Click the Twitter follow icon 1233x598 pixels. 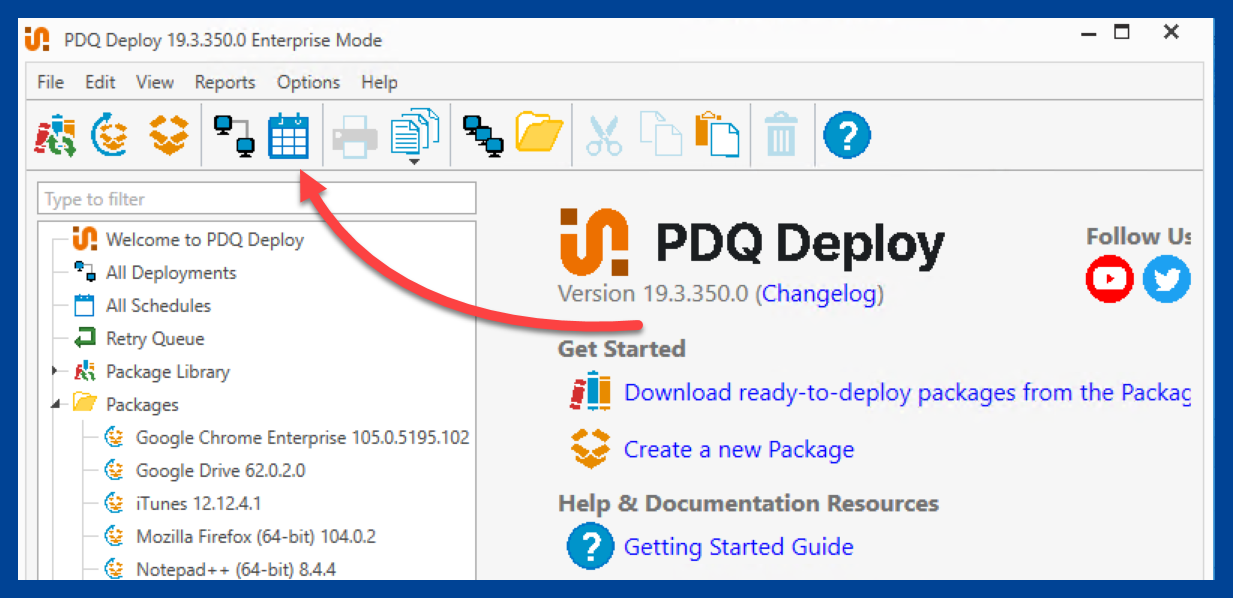[1166, 278]
